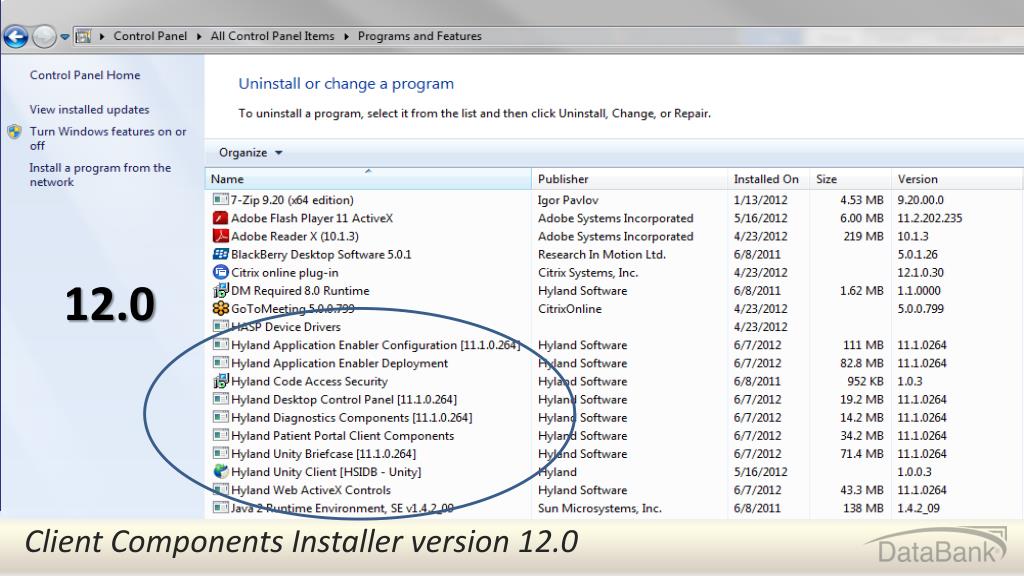
Task: Select Hyland Code Access Security entry
Action: [x=309, y=381]
